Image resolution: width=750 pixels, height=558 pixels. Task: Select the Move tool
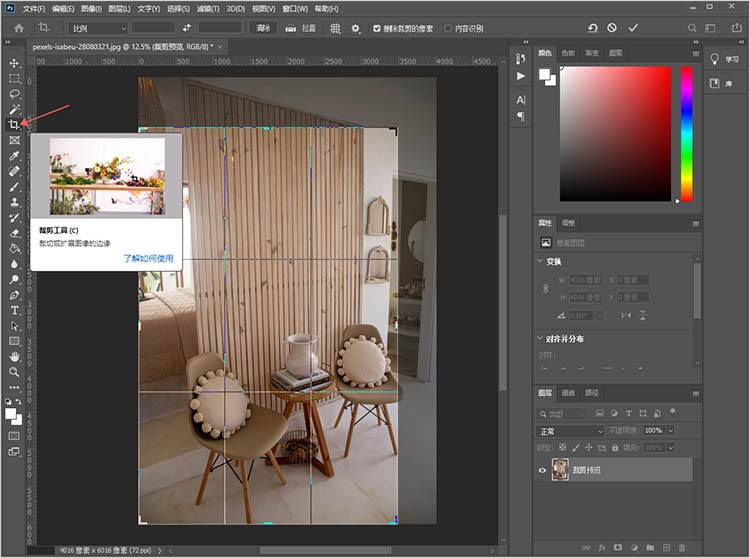[x=14, y=63]
